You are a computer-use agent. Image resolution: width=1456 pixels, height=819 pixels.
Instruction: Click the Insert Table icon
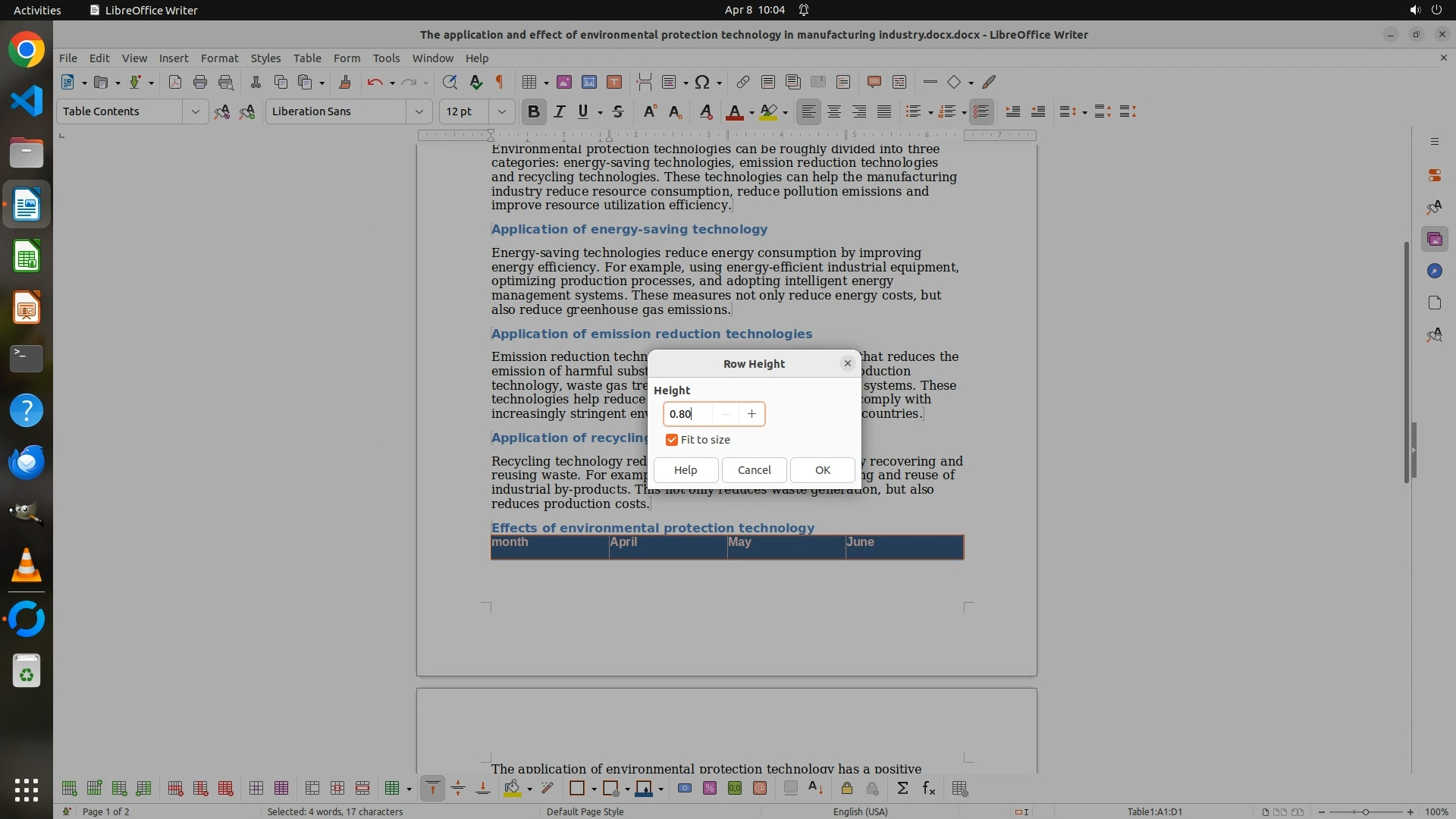point(530,82)
